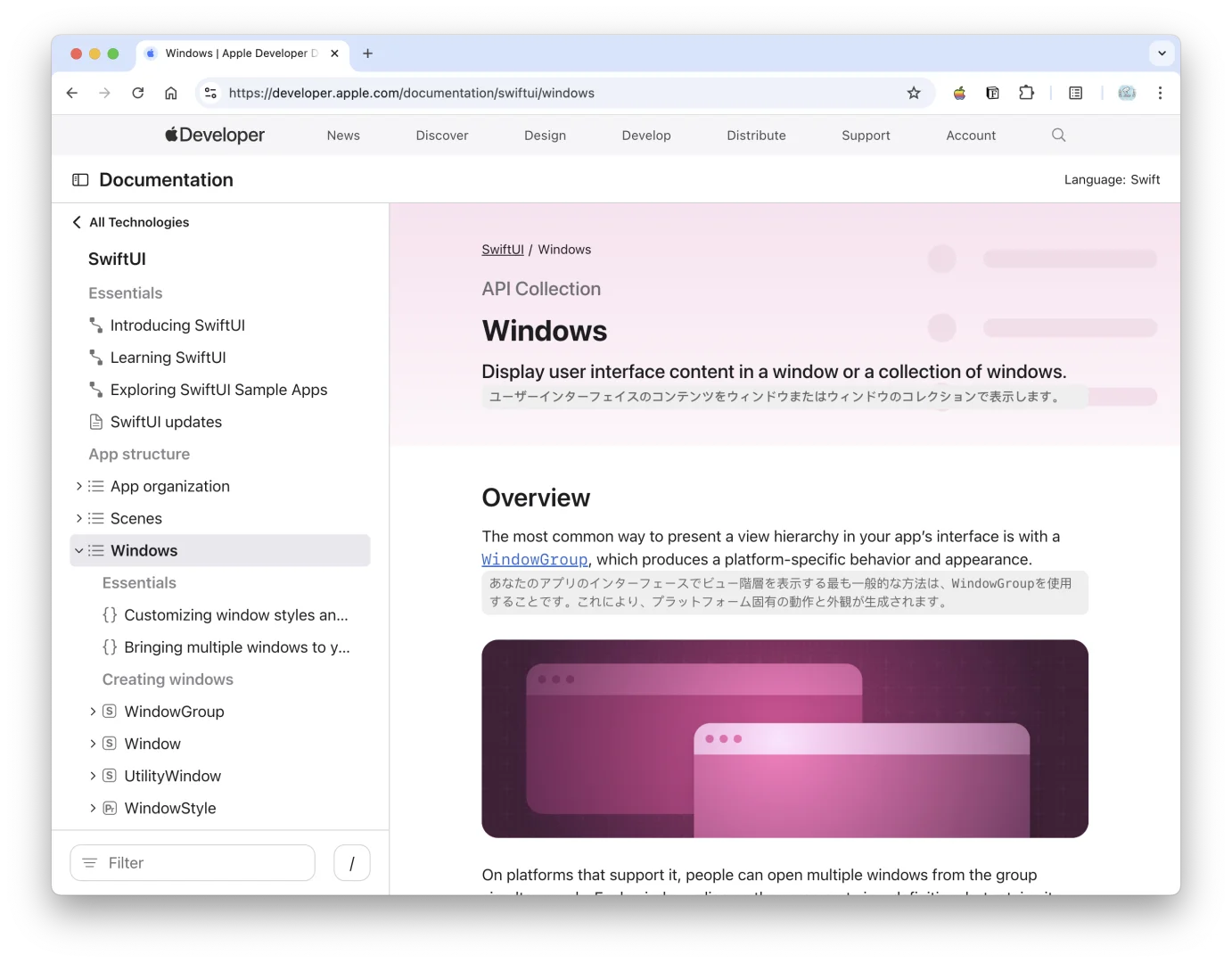Open the WindowGroup link in Overview

click(x=535, y=559)
